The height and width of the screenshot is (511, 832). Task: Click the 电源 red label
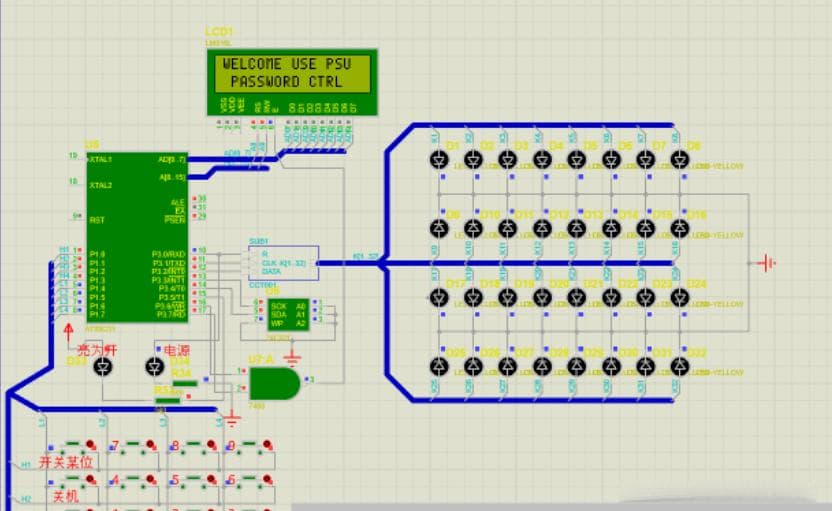coord(176,351)
